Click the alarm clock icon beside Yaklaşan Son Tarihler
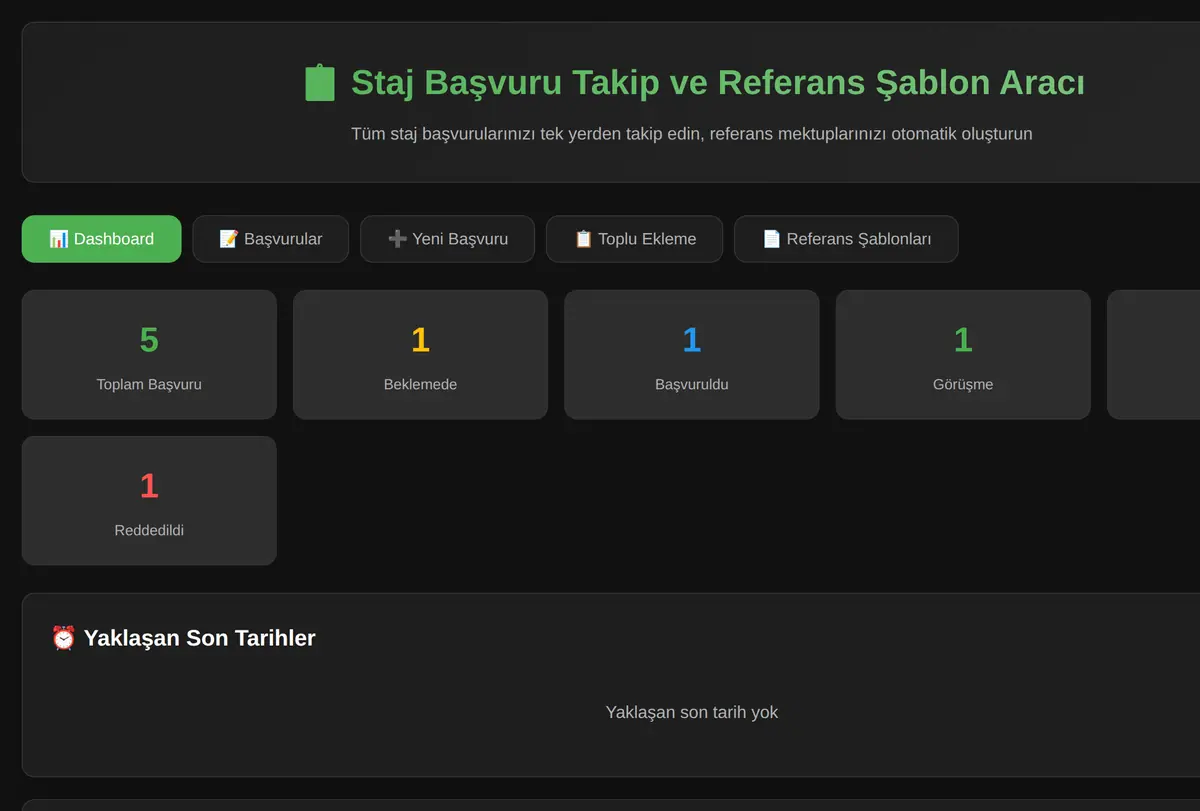1200x811 pixels. 63,638
